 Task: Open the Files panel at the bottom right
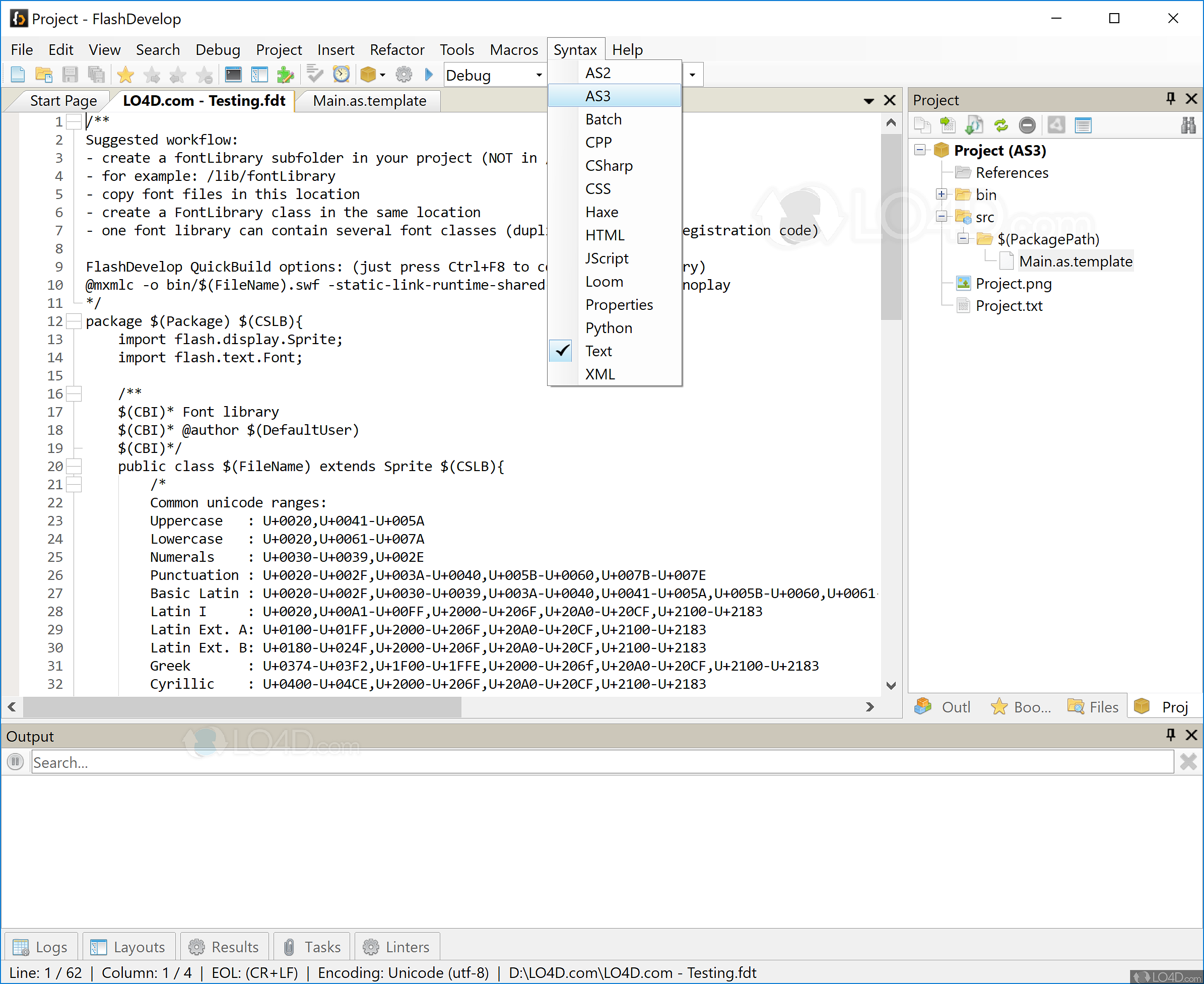coord(1092,706)
